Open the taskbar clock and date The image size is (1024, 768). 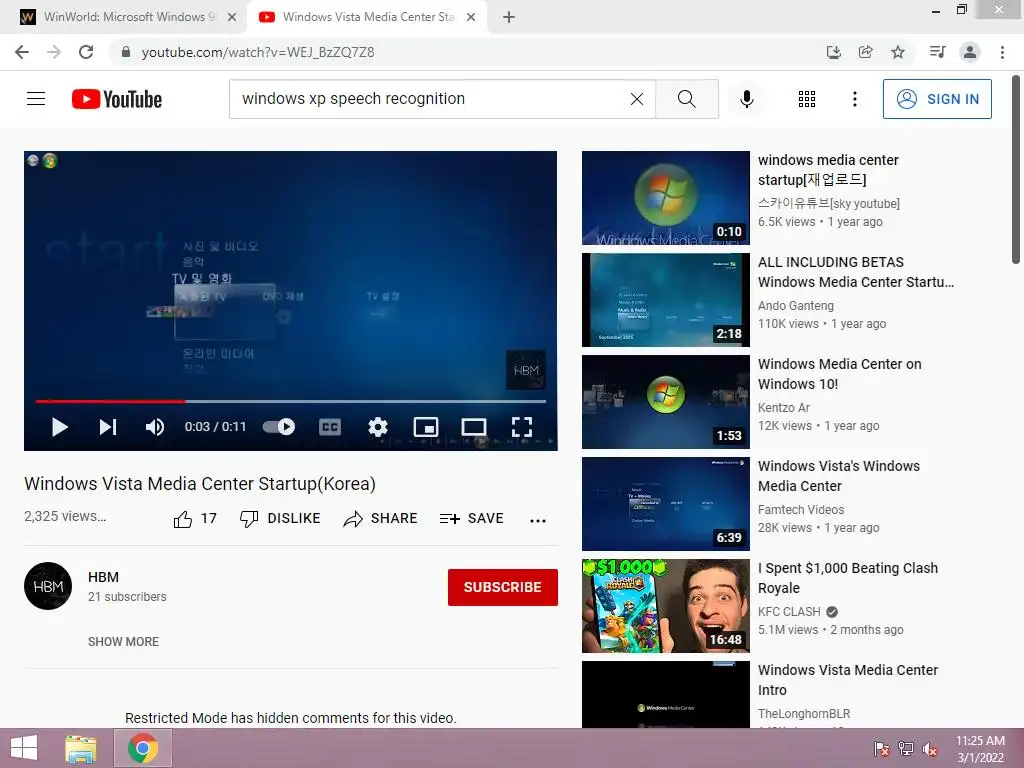[980, 749]
